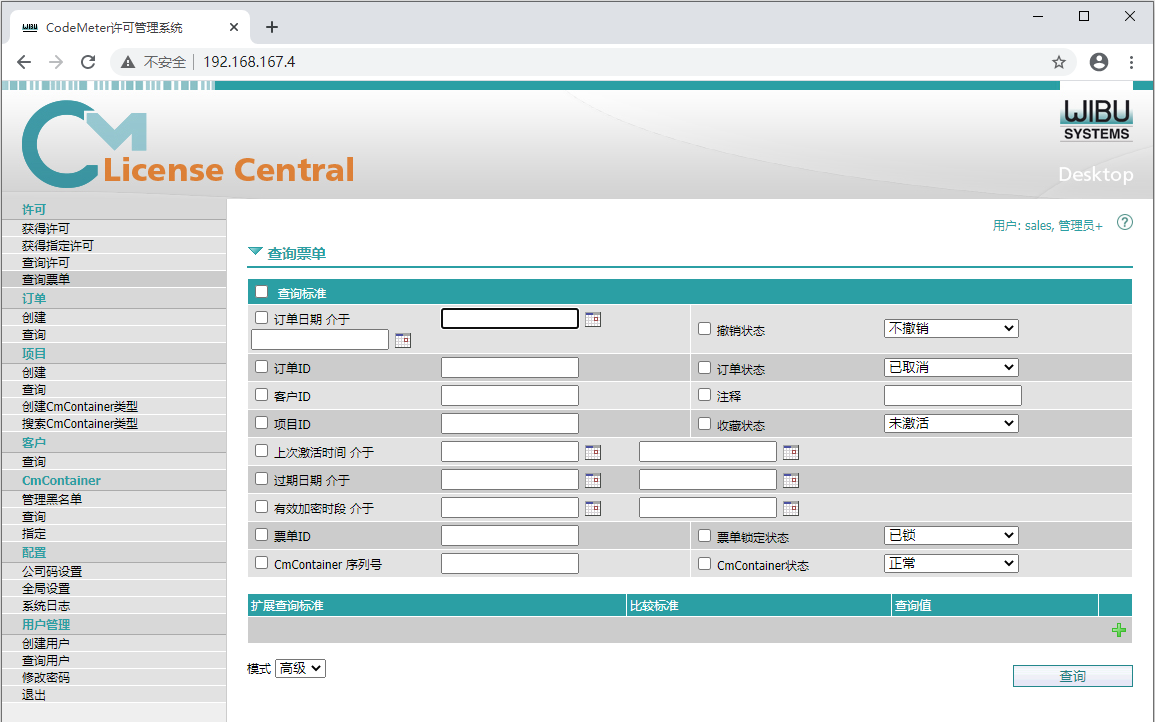The height and width of the screenshot is (722, 1155).
Task: Go back in the browser
Action: [24, 62]
